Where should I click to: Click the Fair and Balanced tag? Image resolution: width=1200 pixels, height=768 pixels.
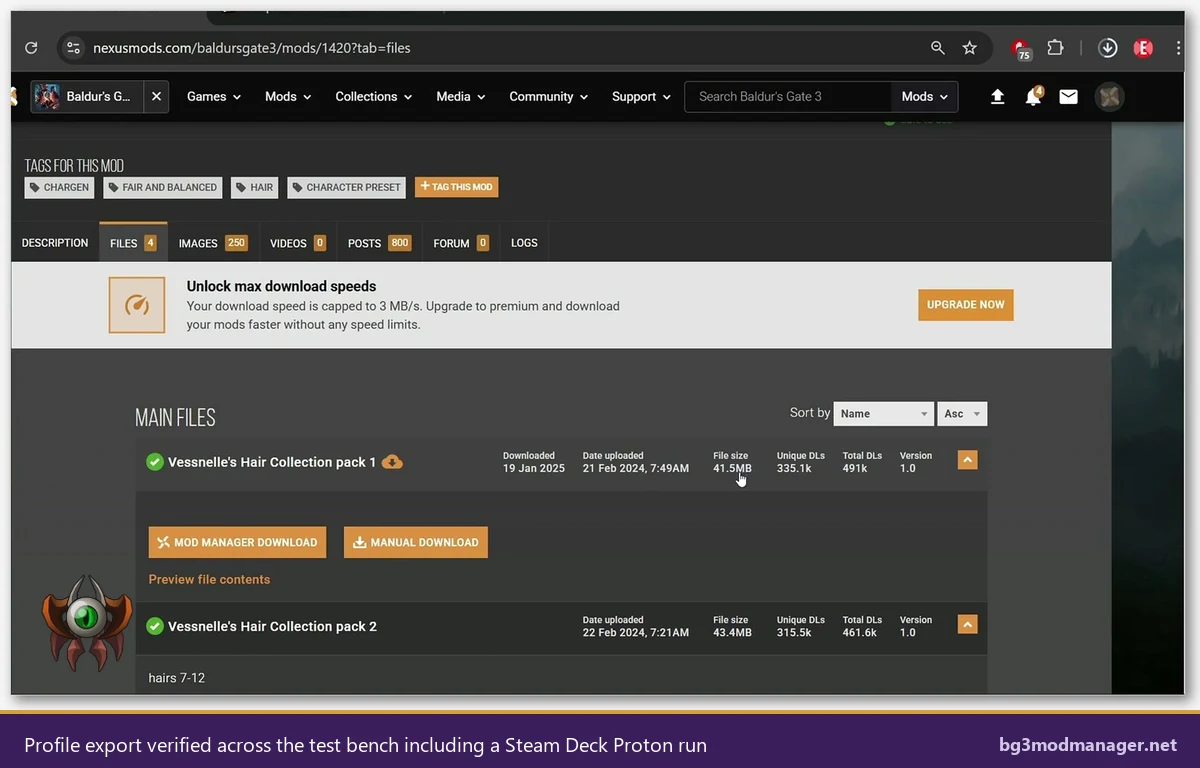pos(163,187)
